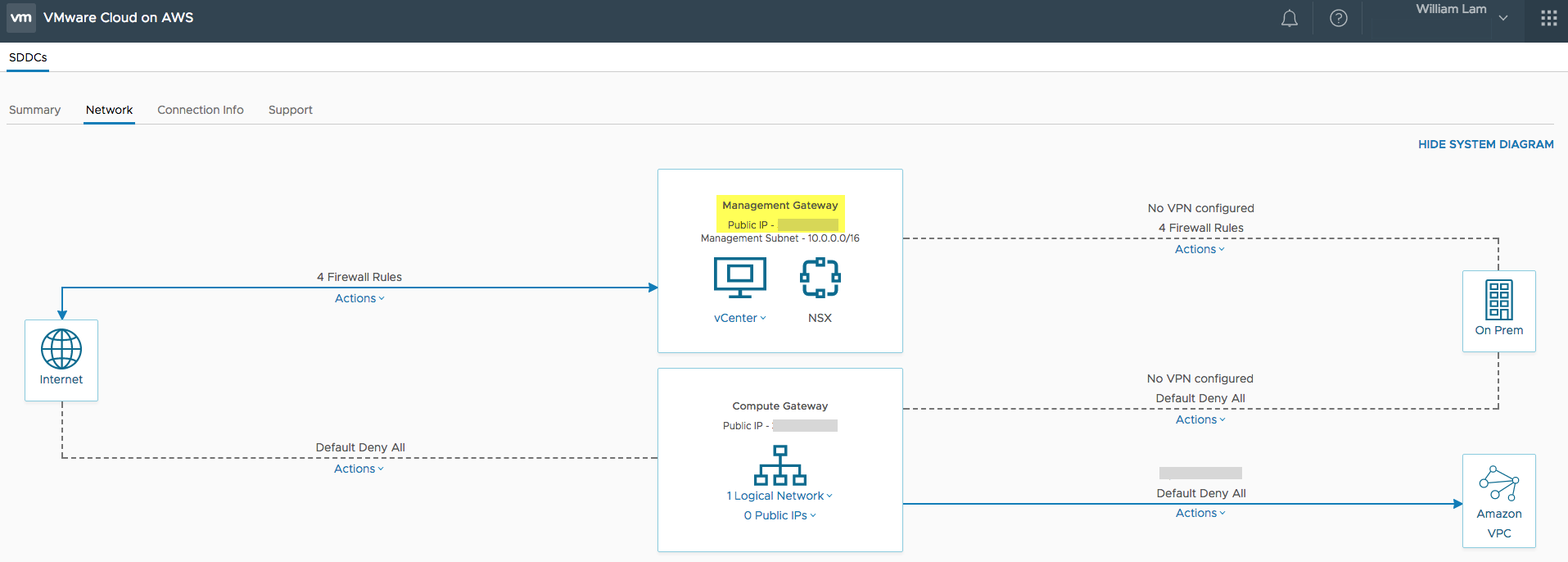Open the help question mark icon
This screenshot has height=562, width=1568.
tap(1338, 18)
